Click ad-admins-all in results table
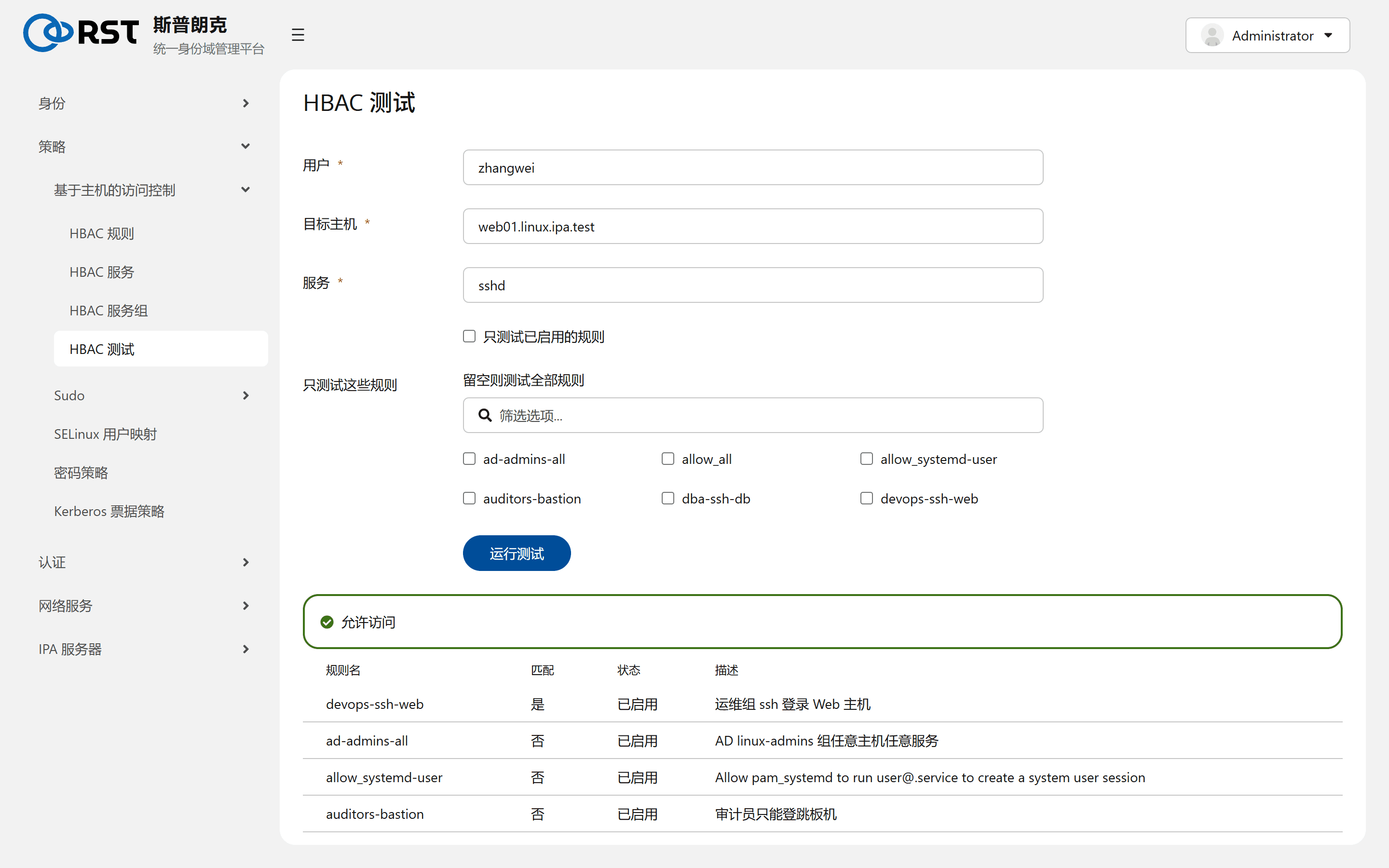 pyautogui.click(x=367, y=741)
